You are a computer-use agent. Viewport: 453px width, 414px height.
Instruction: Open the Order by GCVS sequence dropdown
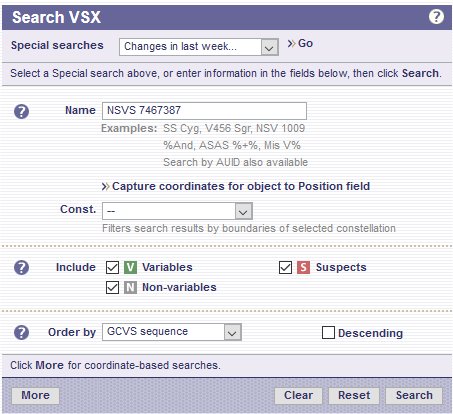172,332
